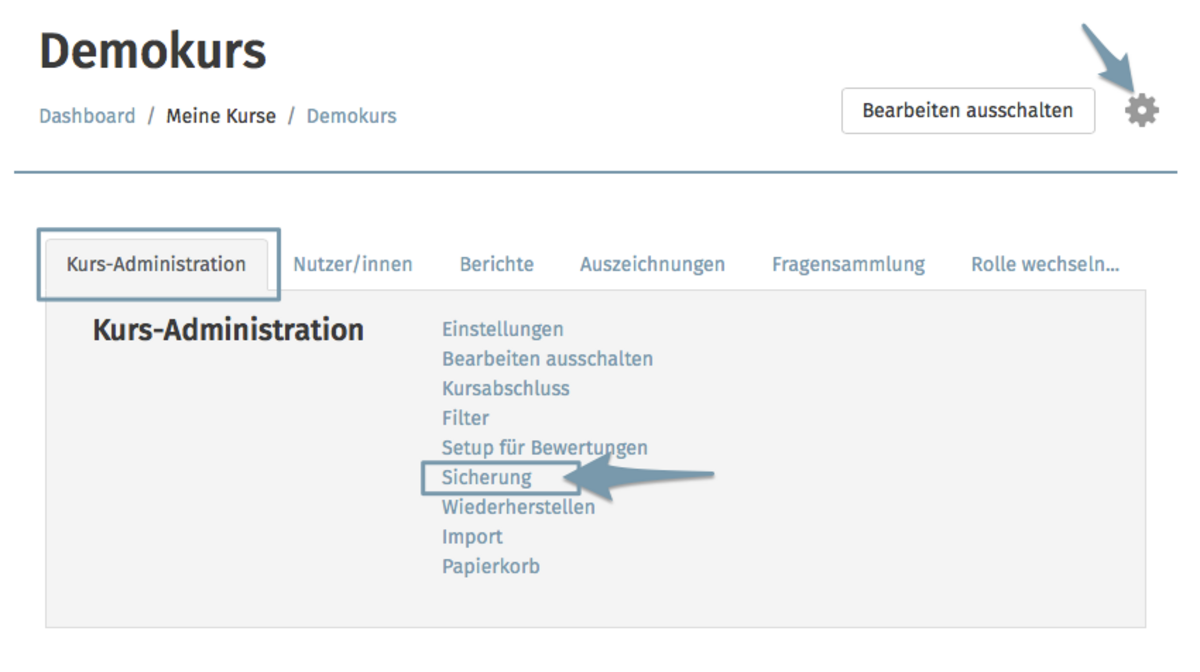Viewport: 1200px width, 672px height.
Task: Open Kursabschluss settings link
Action: pos(506,388)
